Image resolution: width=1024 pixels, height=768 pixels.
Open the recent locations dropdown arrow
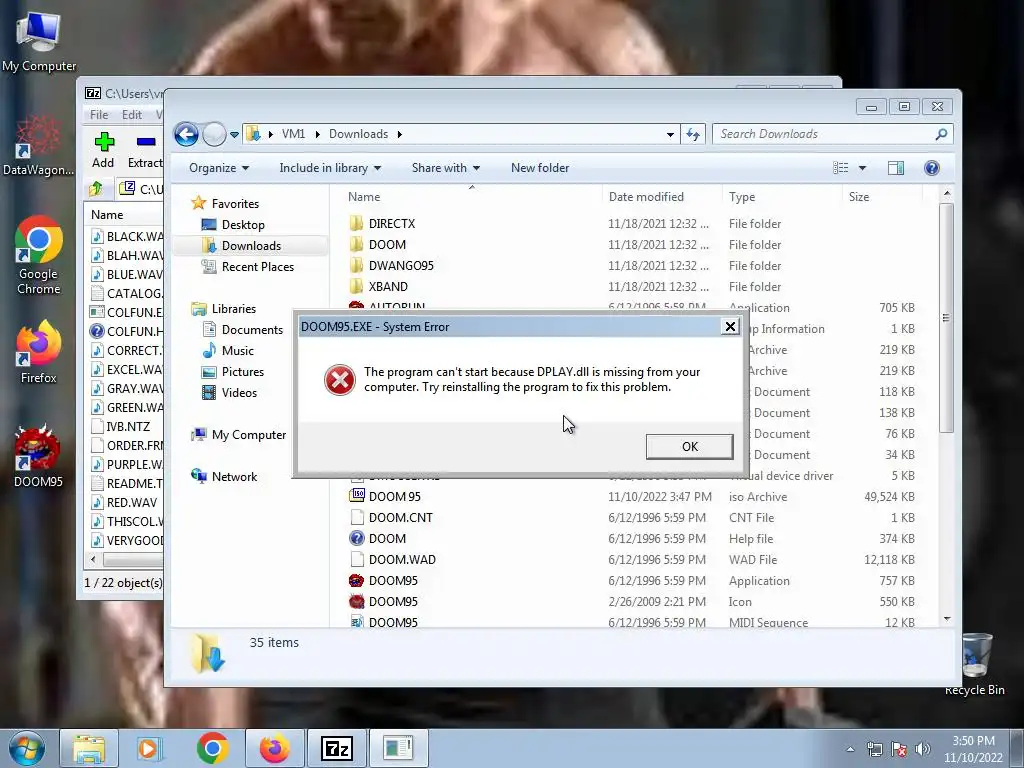click(x=234, y=135)
